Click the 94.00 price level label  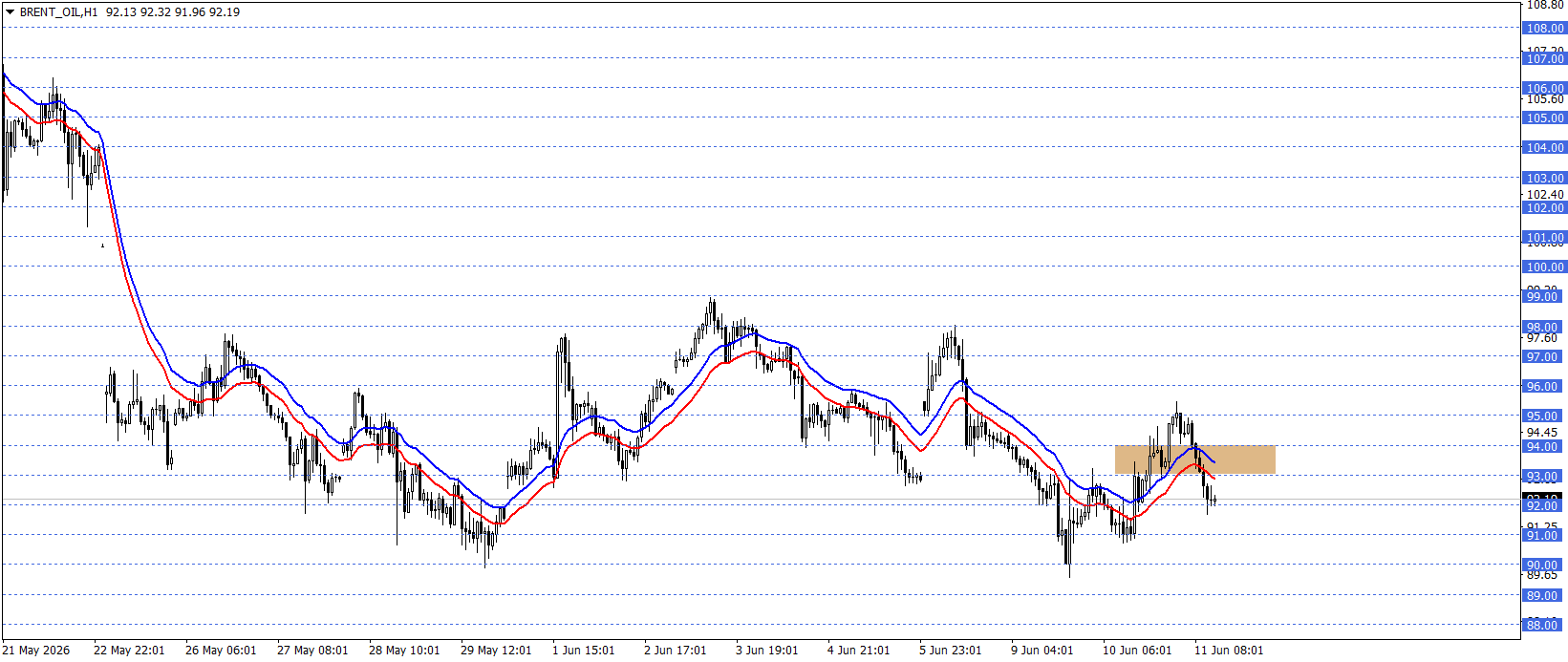pos(1543,447)
